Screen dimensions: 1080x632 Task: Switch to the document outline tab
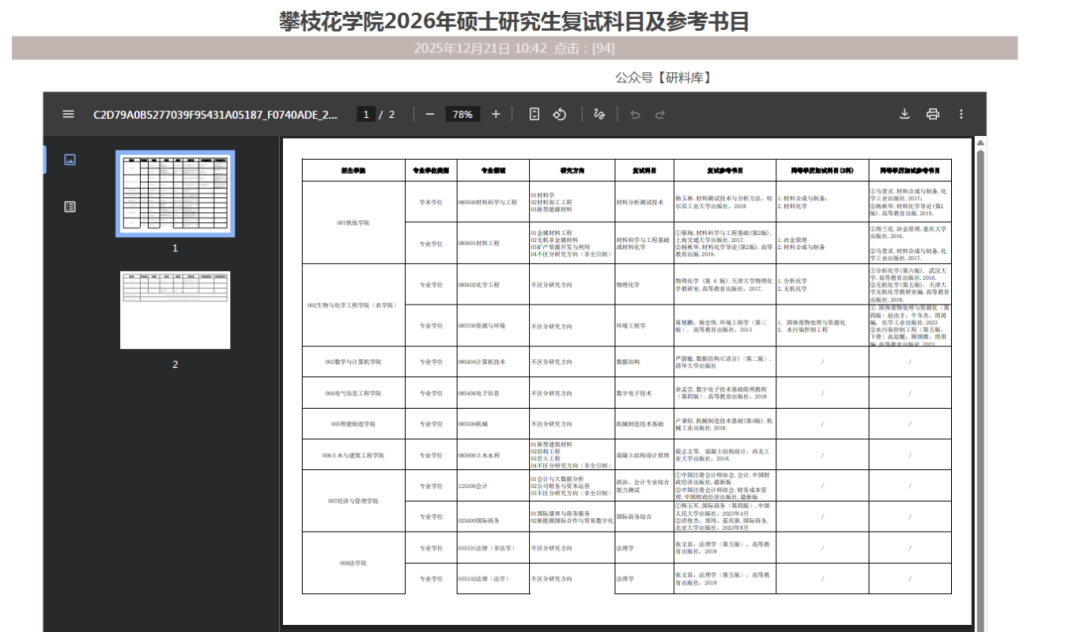pyautogui.click(x=69, y=207)
